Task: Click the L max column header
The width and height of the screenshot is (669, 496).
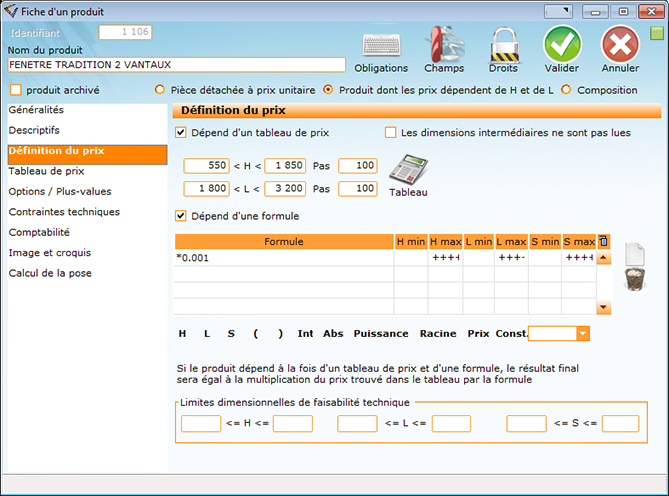Action: point(511,241)
